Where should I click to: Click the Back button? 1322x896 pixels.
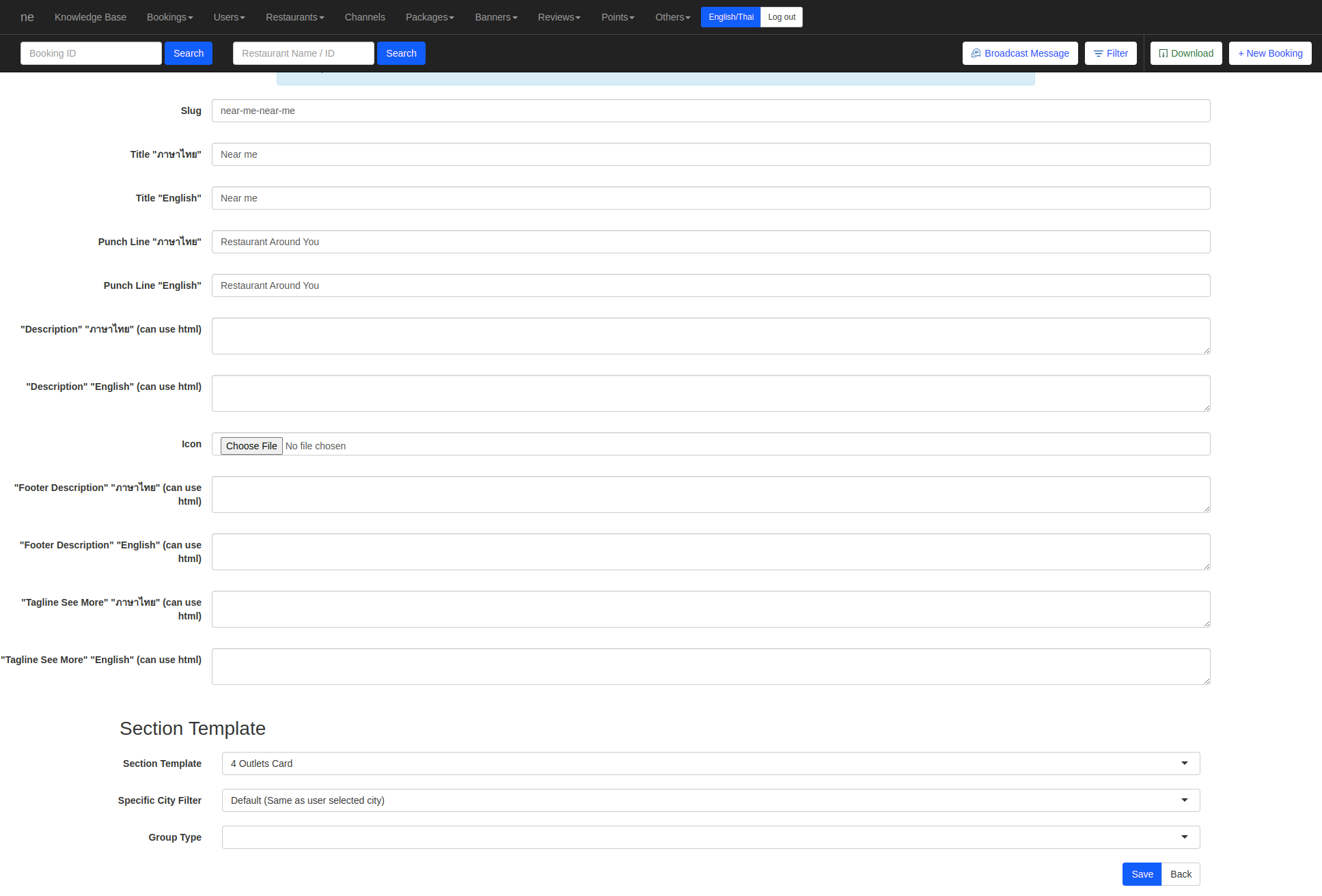point(1180,874)
